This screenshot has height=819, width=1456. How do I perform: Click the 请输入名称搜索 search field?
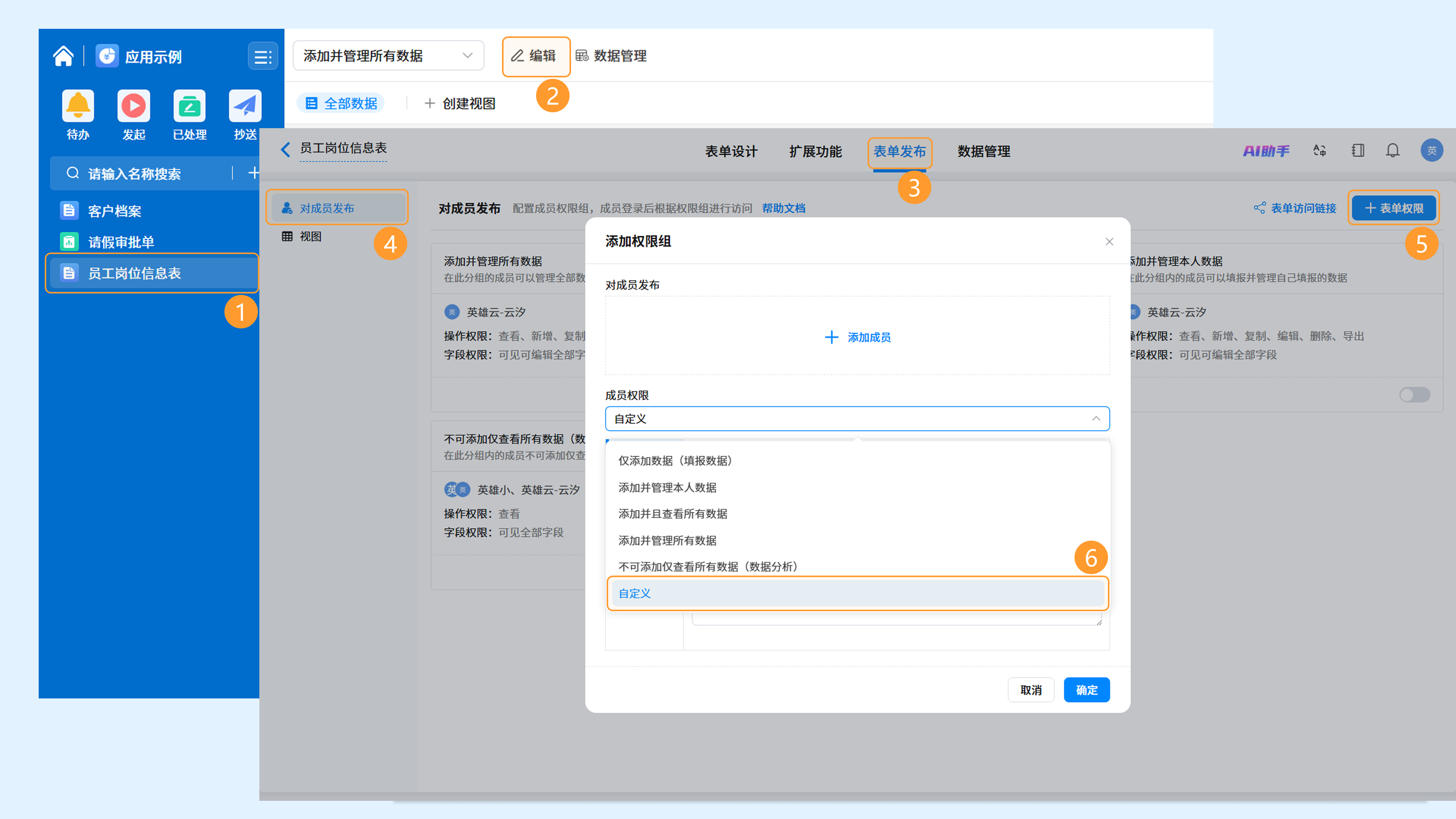pyautogui.click(x=141, y=173)
